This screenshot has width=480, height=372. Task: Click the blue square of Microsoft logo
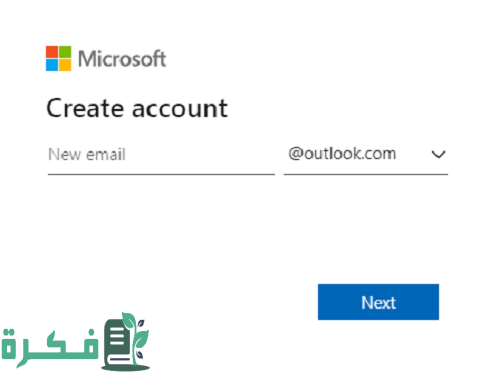point(52,65)
